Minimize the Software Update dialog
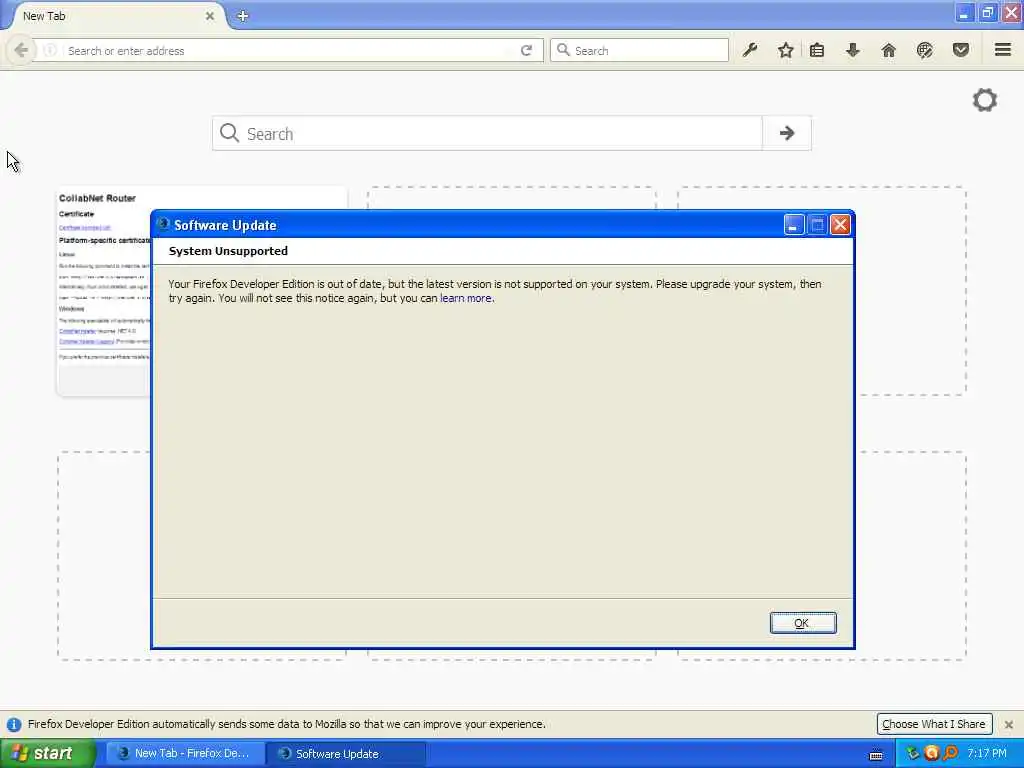The width and height of the screenshot is (1024, 768). point(793,225)
